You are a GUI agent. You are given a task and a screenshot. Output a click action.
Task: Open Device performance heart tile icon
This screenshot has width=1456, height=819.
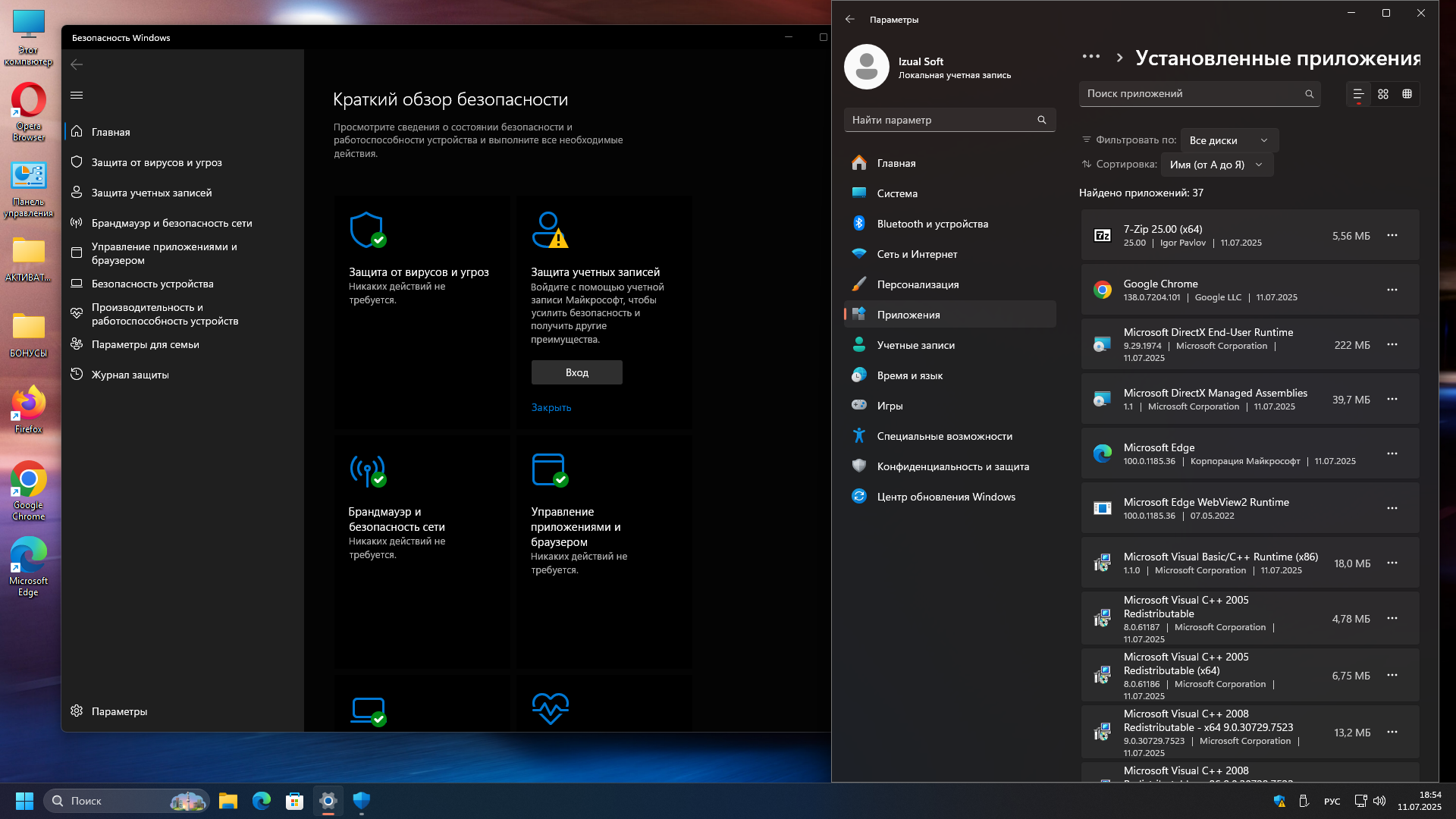point(551,709)
